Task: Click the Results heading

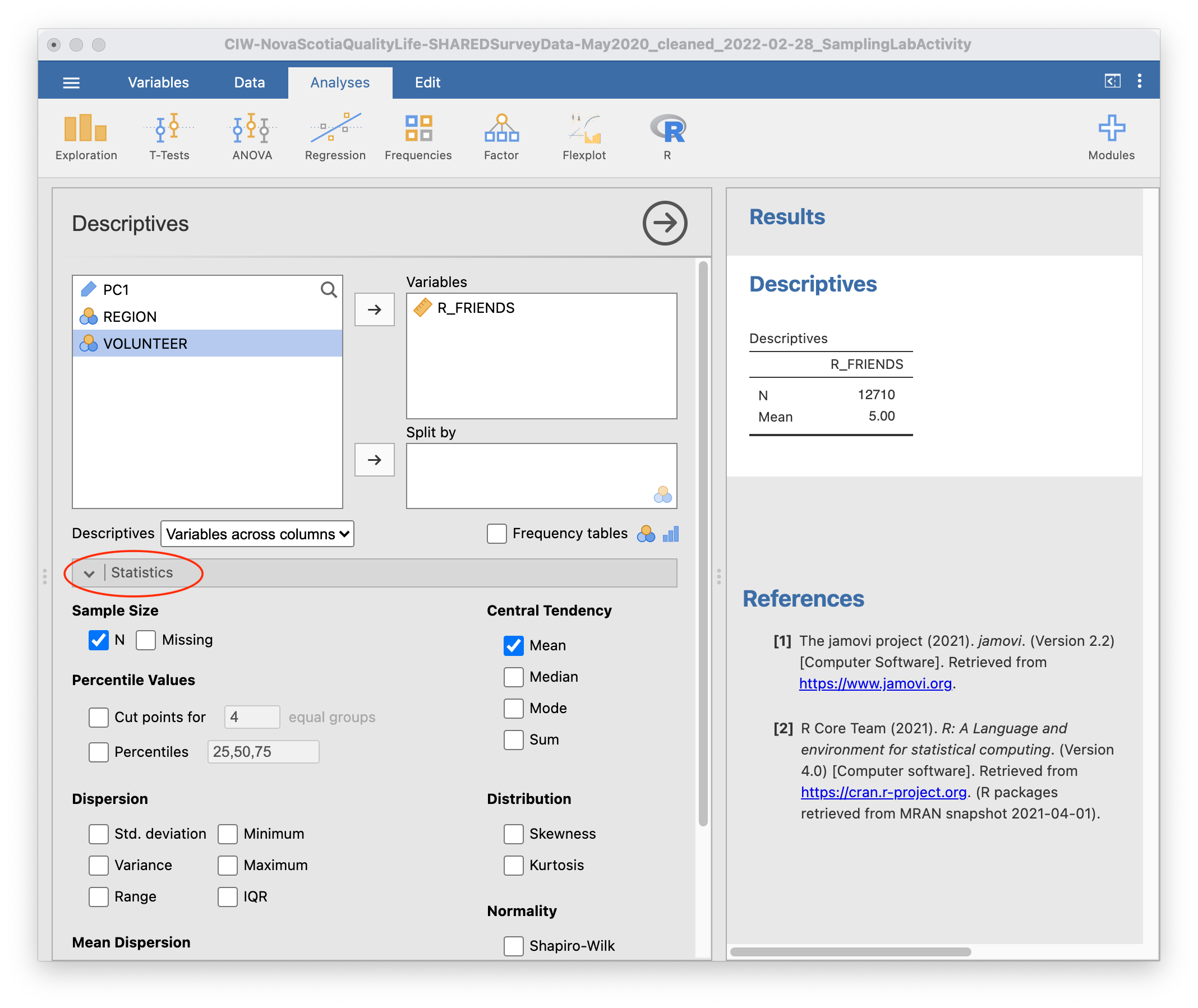Action: tap(787, 217)
